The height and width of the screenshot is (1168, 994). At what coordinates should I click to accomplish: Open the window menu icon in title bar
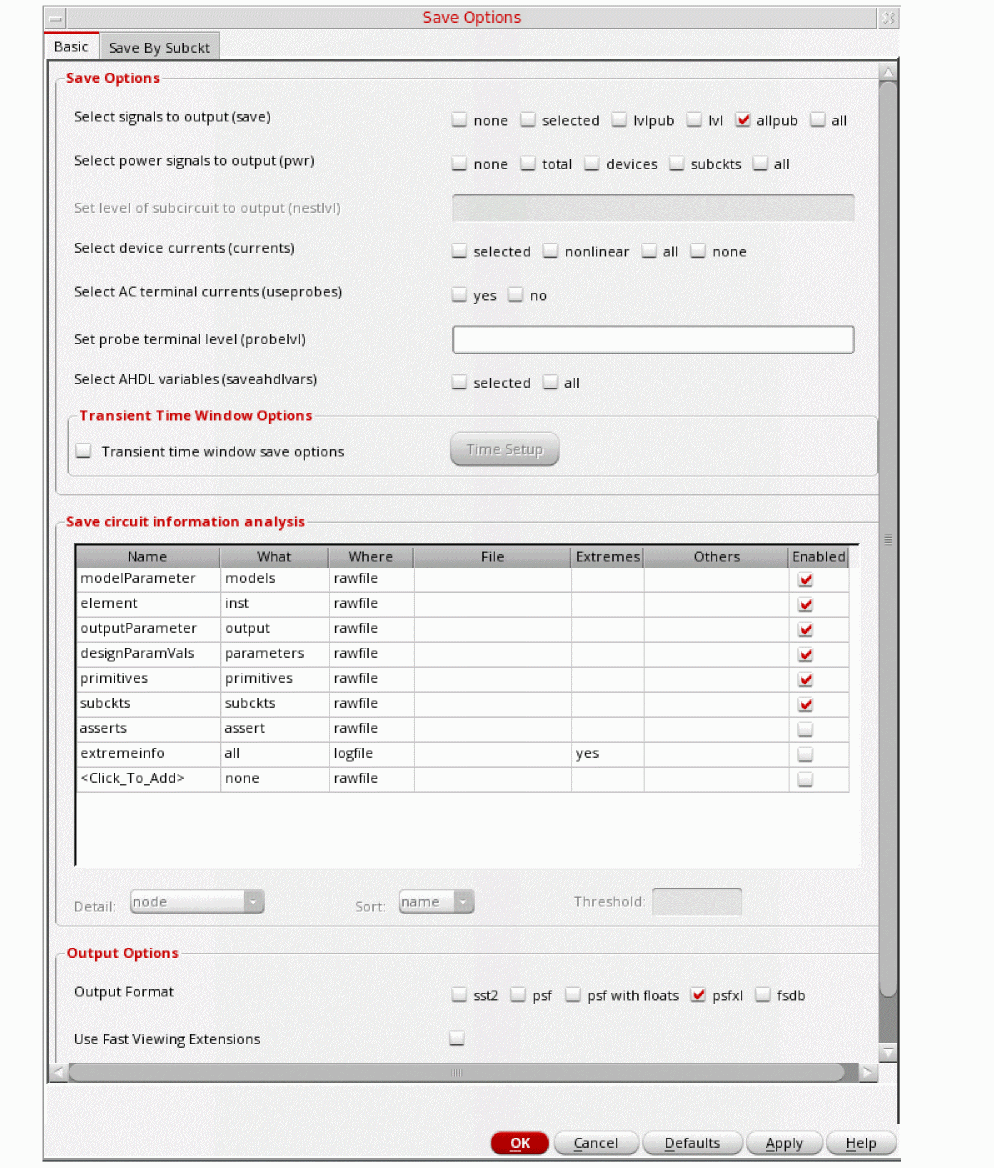coord(56,18)
